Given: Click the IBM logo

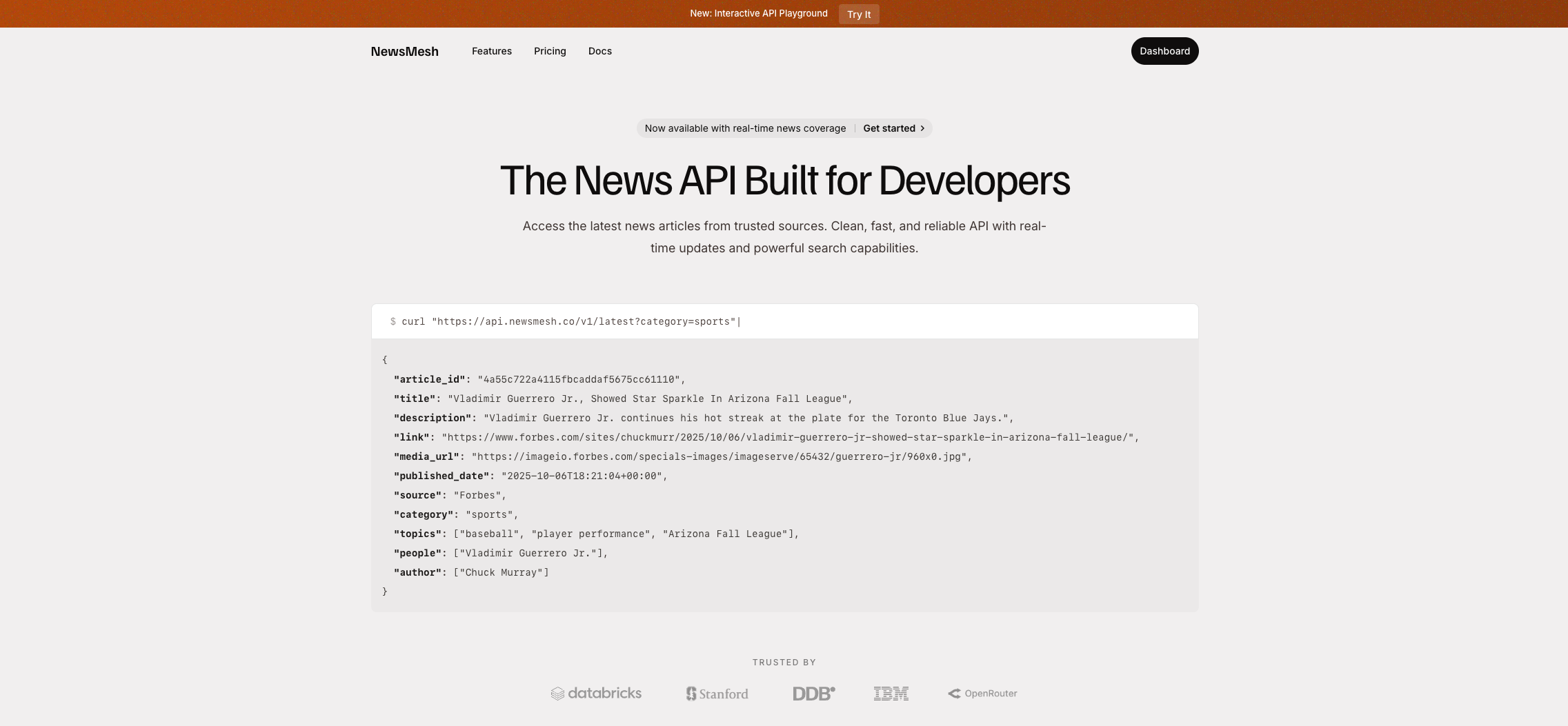Looking at the screenshot, I should point(891,694).
